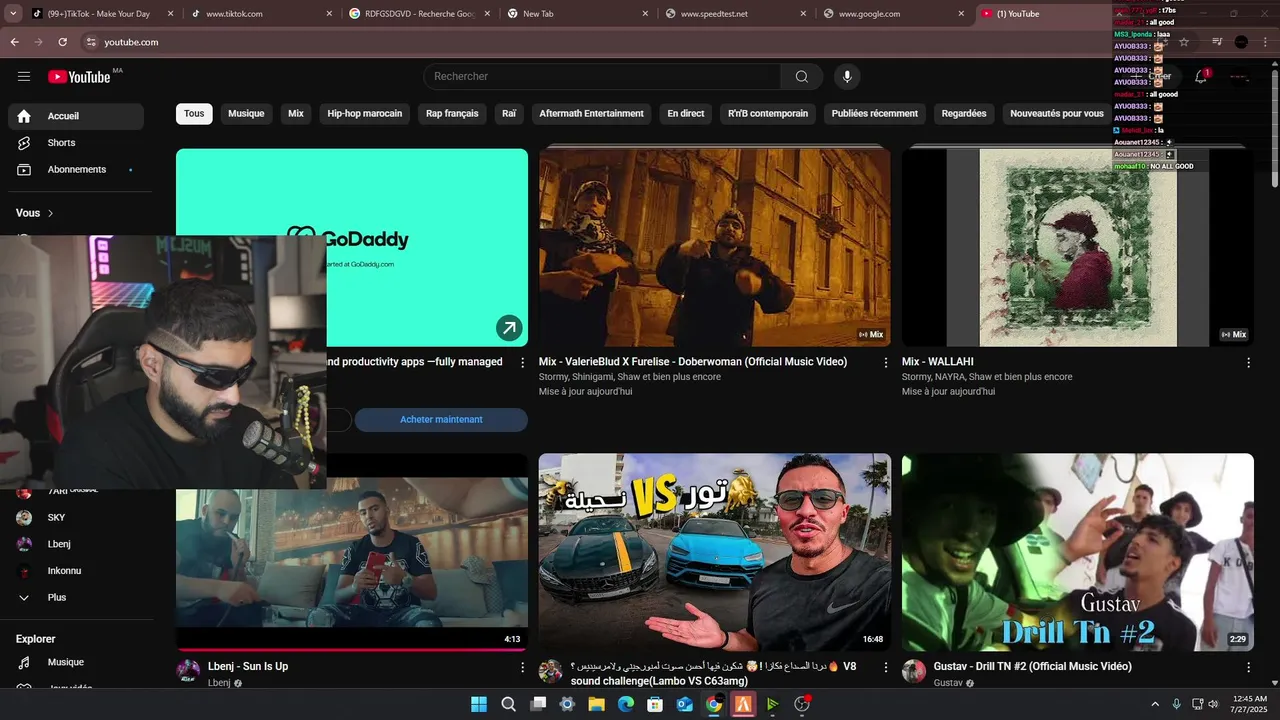Open Gustav - Drill TN #2 title link
The image size is (1280, 720).
(x=1033, y=667)
